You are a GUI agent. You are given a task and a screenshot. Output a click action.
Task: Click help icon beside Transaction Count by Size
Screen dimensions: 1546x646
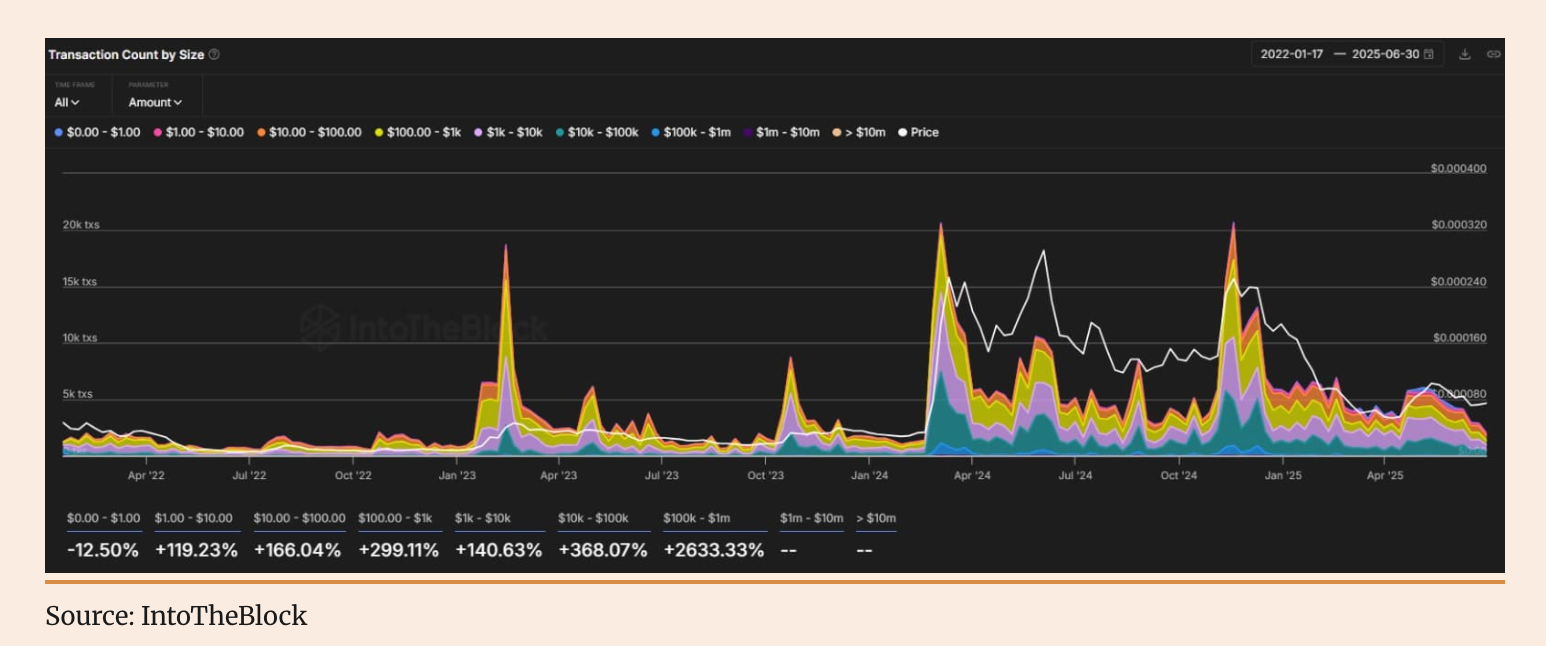pyautogui.click(x=214, y=54)
